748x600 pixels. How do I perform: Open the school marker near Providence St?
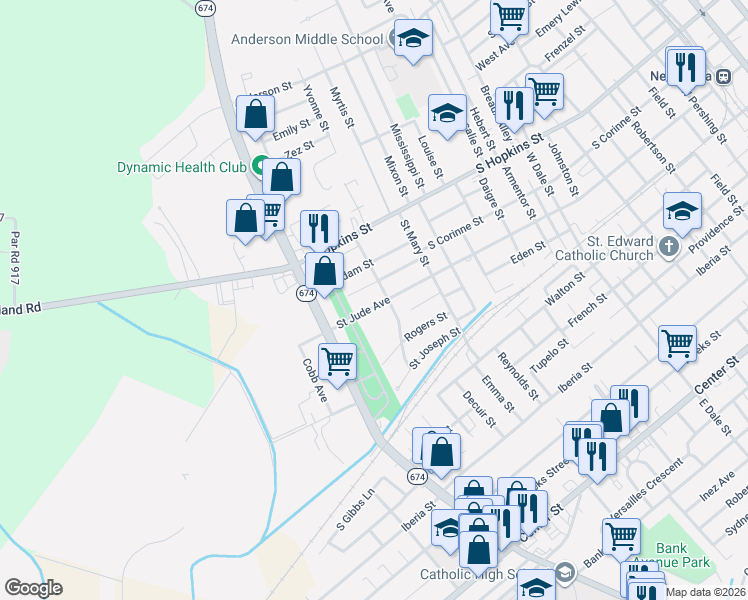682,212
